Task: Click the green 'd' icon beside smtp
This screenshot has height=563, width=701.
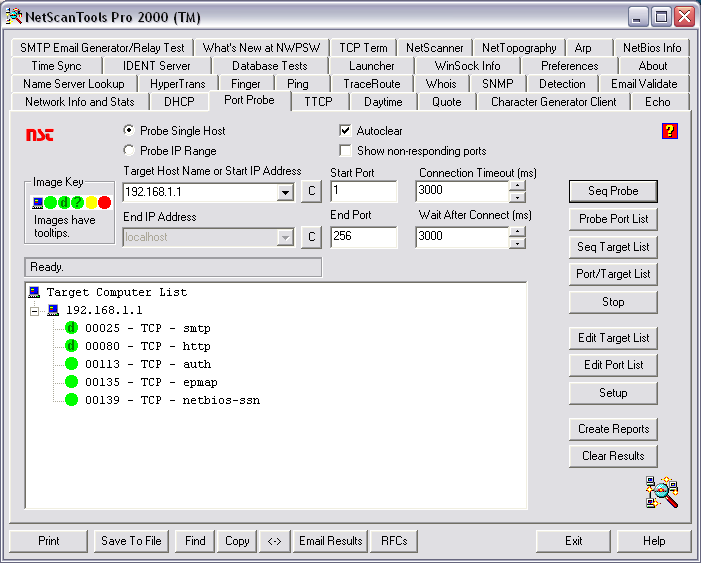Action: click(x=71, y=328)
